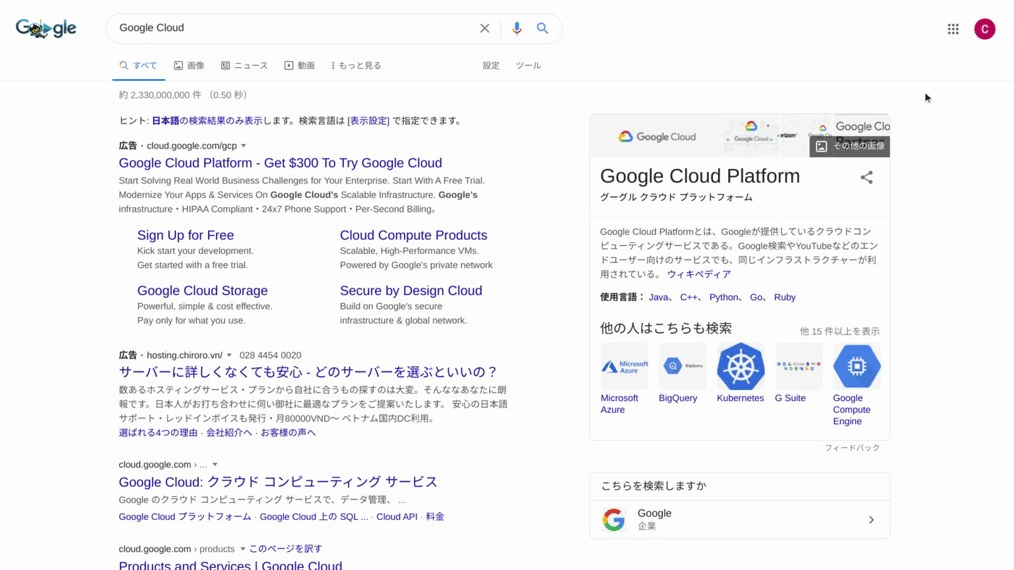Click フィードバック link under panel
1014x570 pixels.
pyautogui.click(x=852, y=448)
